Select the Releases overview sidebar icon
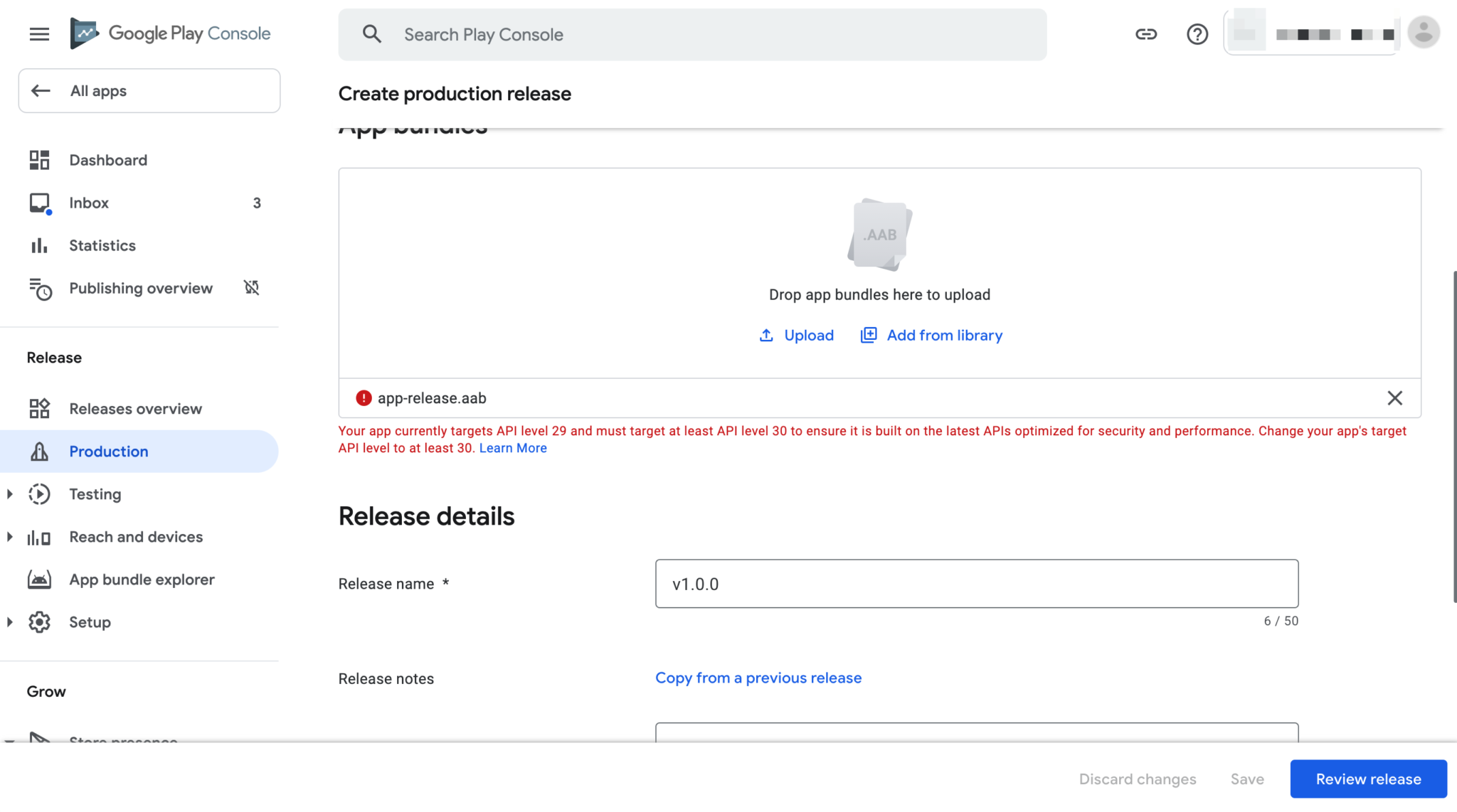This screenshot has height=812, width=1457. [40, 408]
